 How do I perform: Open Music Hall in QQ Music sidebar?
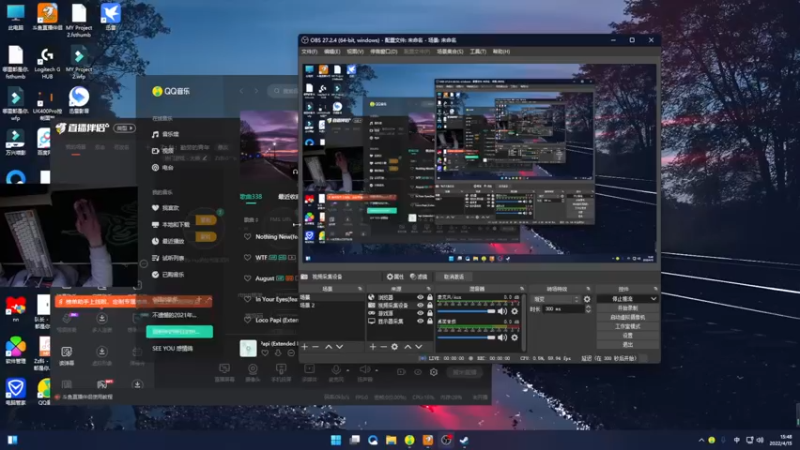pyautogui.click(x=165, y=134)
